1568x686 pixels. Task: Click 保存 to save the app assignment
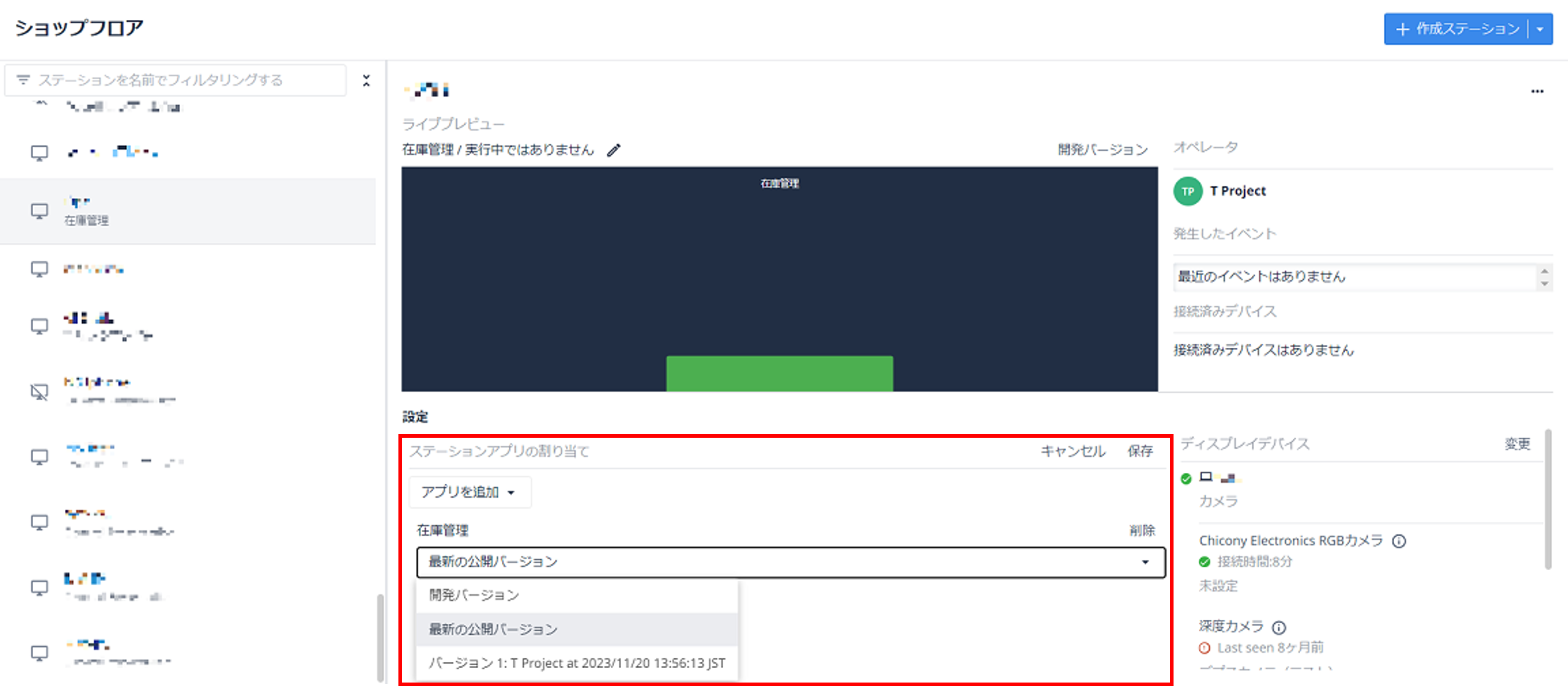pos(1140,451)
